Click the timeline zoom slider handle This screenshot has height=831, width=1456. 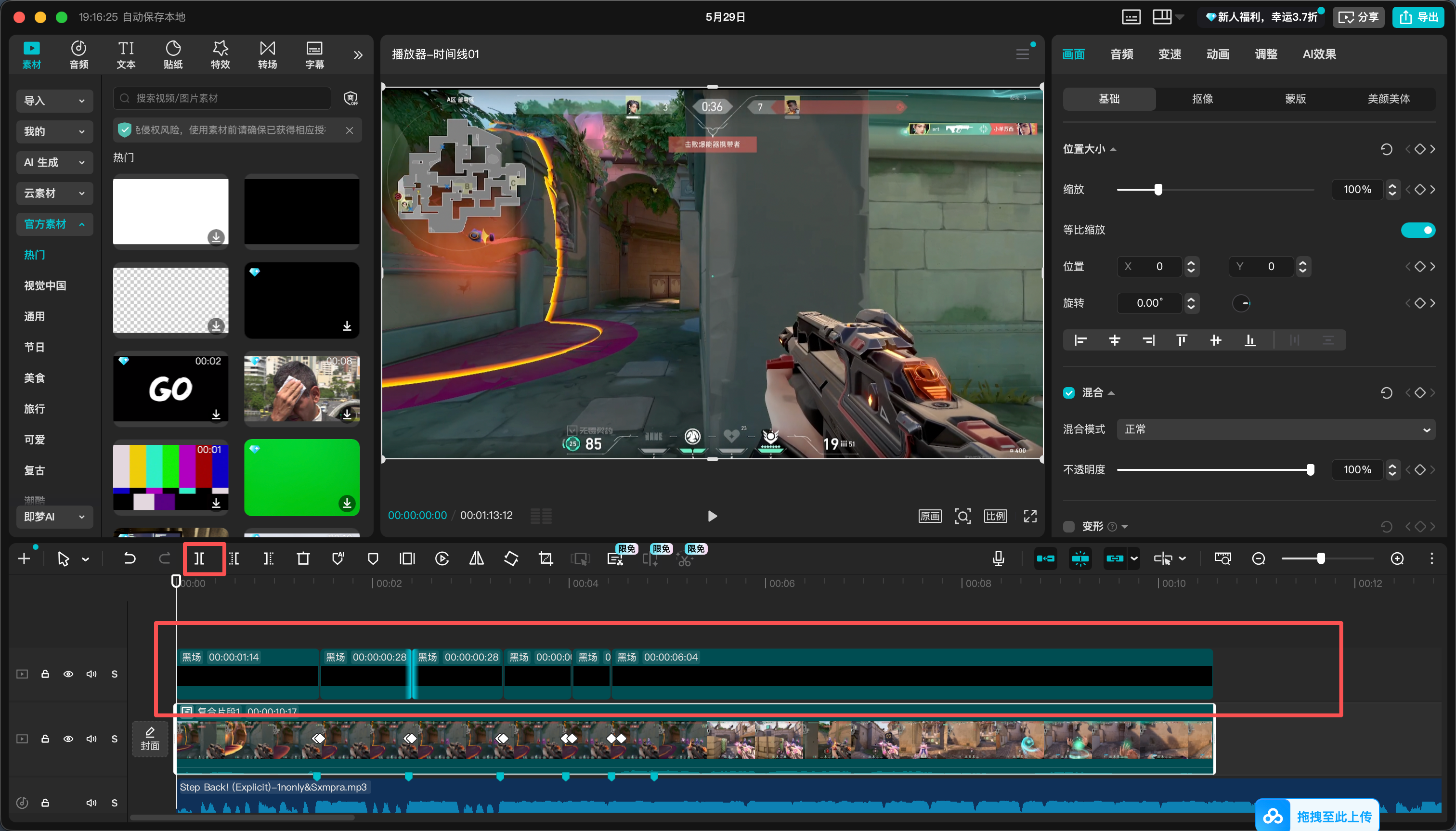(x=1321, y=559)
